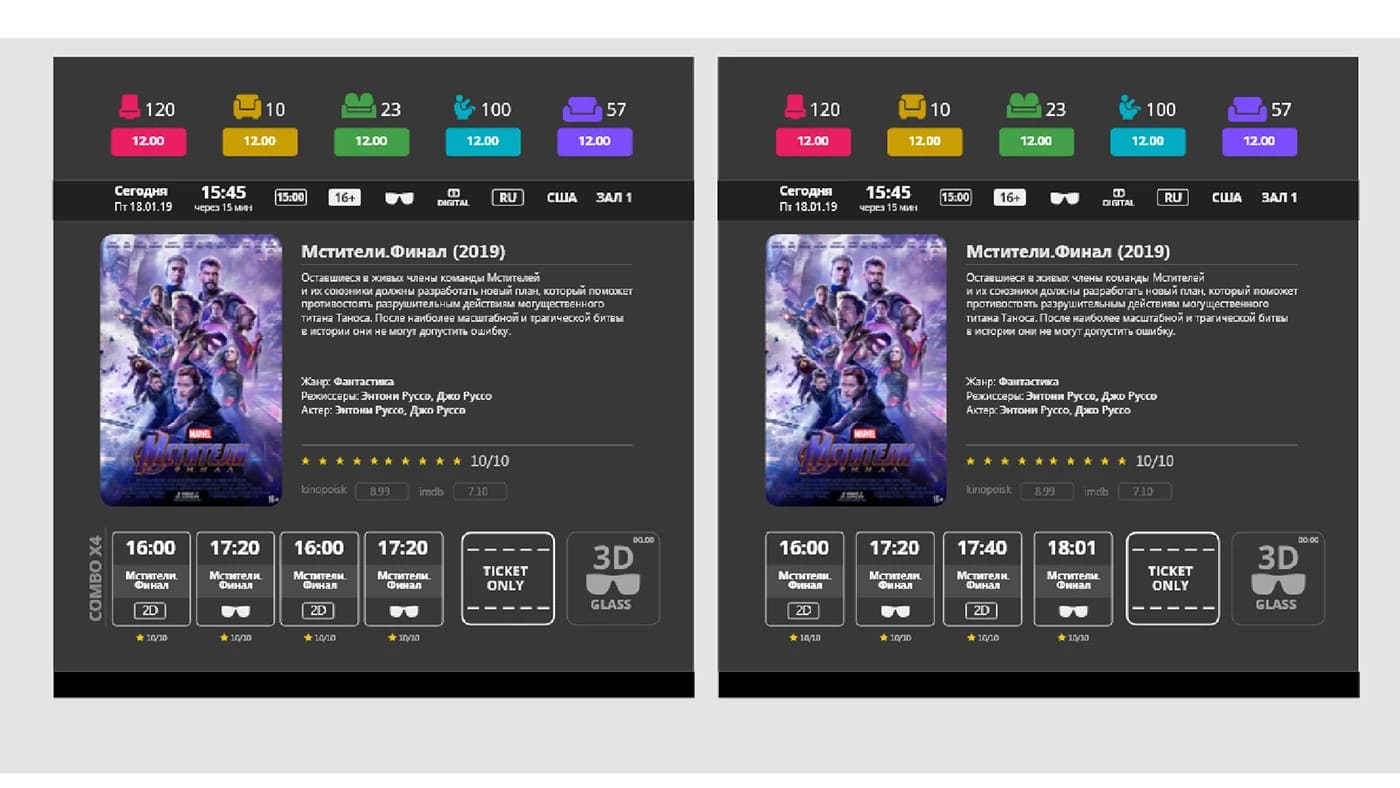Click the yellow armchair seat icon in right panel

[x=912, y=107]
